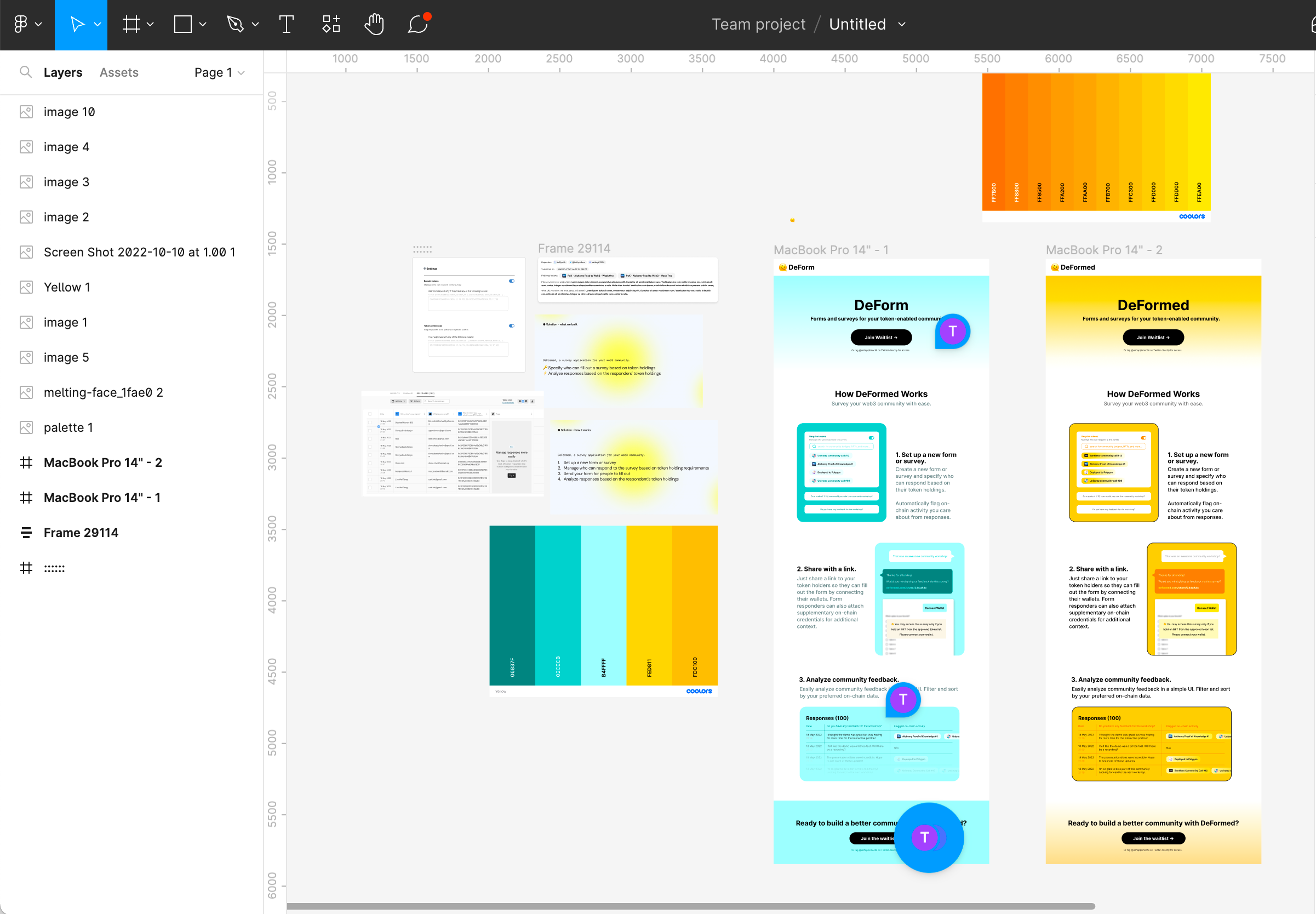Image resolution: width=1316 pixels, height=914 pixels.
Task: Open the Page 1 dropdown
Action: 219,72
